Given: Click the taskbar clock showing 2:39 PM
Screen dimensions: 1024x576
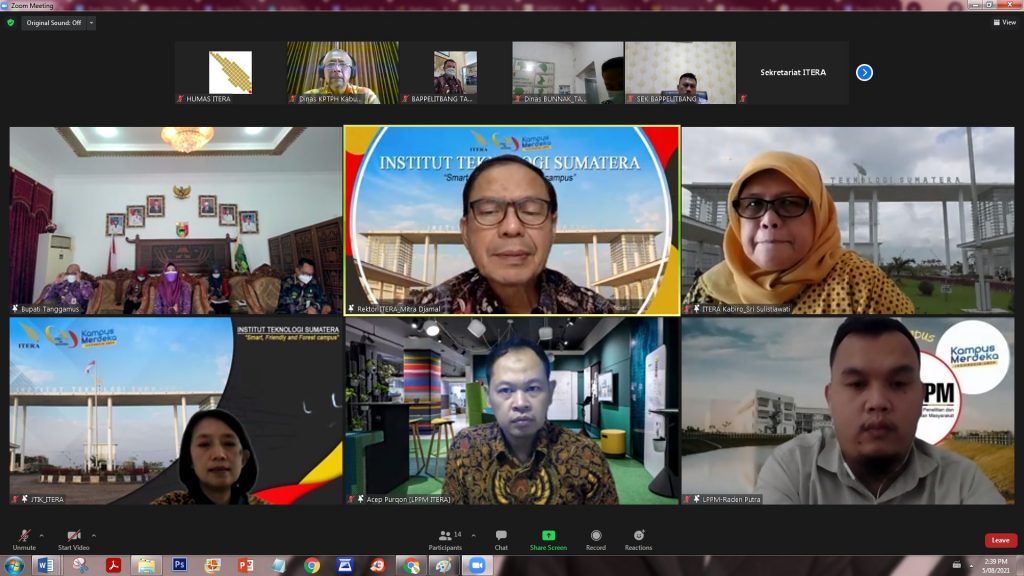Looking at the screenshot, I should click(x=996, y=566).
